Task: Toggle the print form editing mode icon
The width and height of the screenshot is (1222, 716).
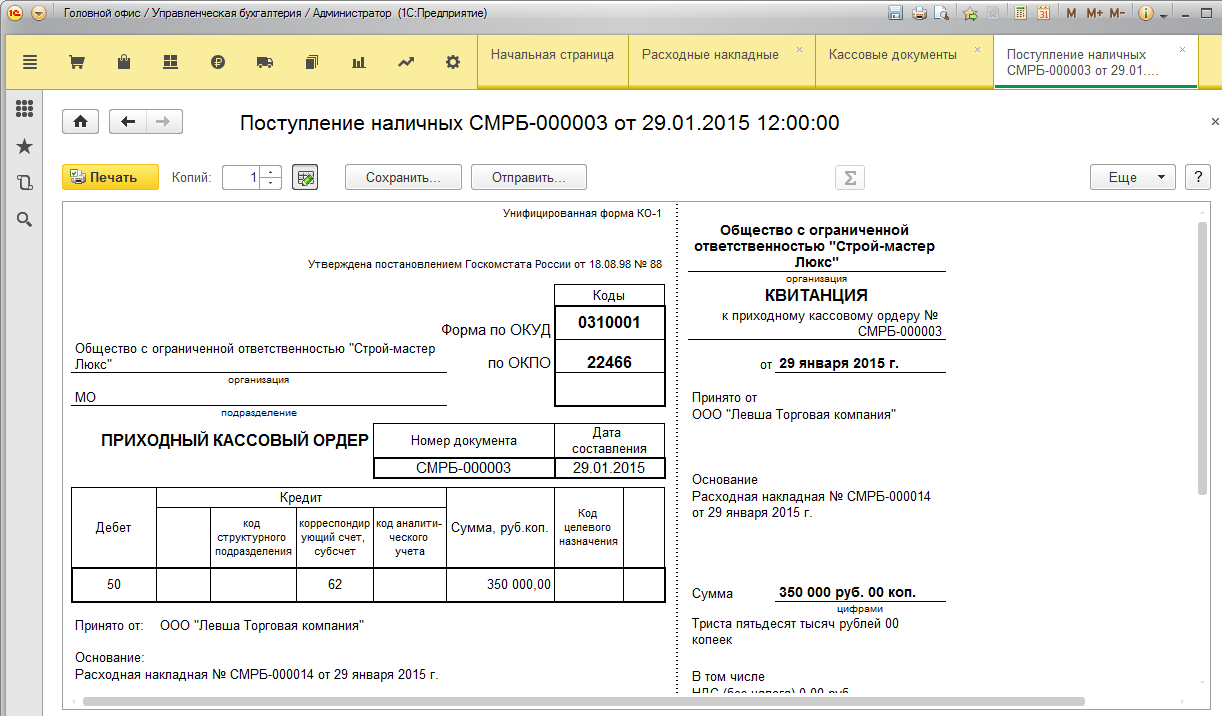Action: coord(305,177)
